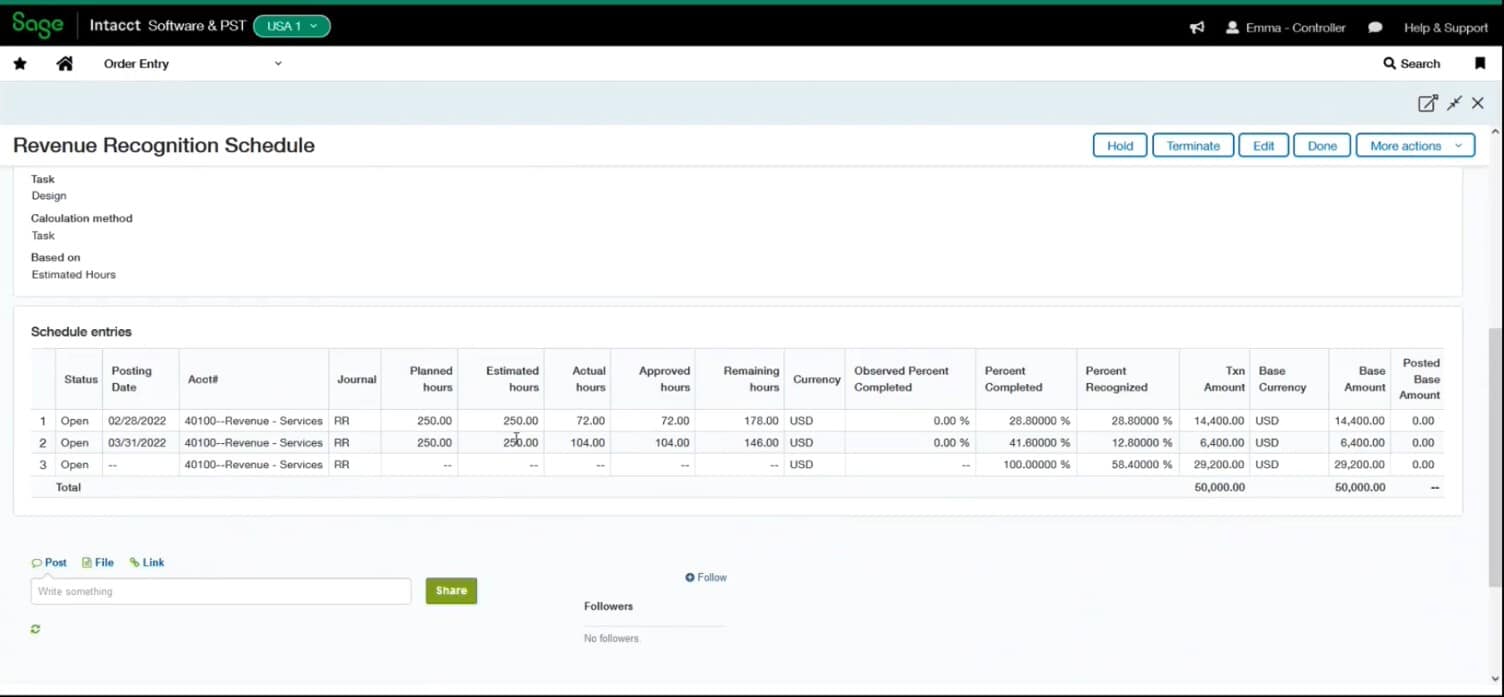Click the 146.00 Remaining hours cell
1504x697 pixels.
click(740, 443)
